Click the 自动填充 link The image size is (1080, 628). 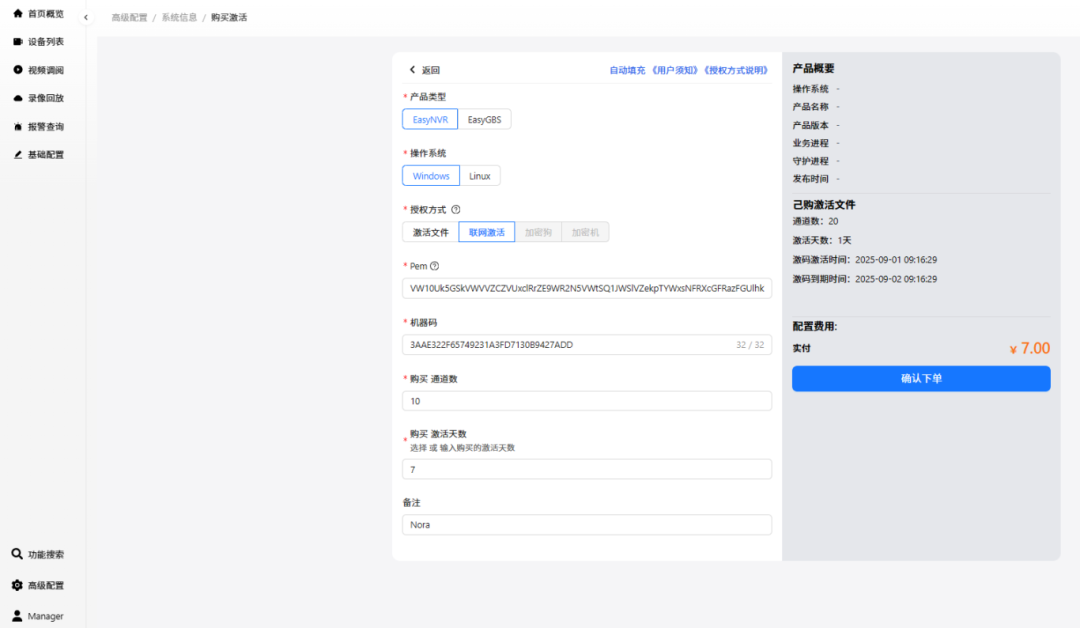coord(627,70)
